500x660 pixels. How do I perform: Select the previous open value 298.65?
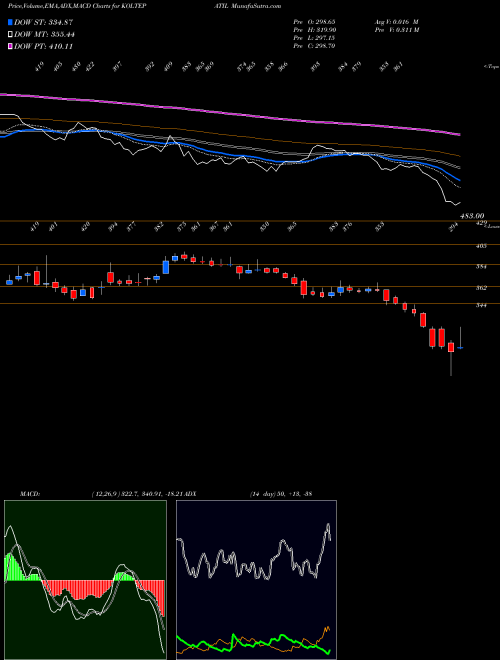tap(324, 21)
